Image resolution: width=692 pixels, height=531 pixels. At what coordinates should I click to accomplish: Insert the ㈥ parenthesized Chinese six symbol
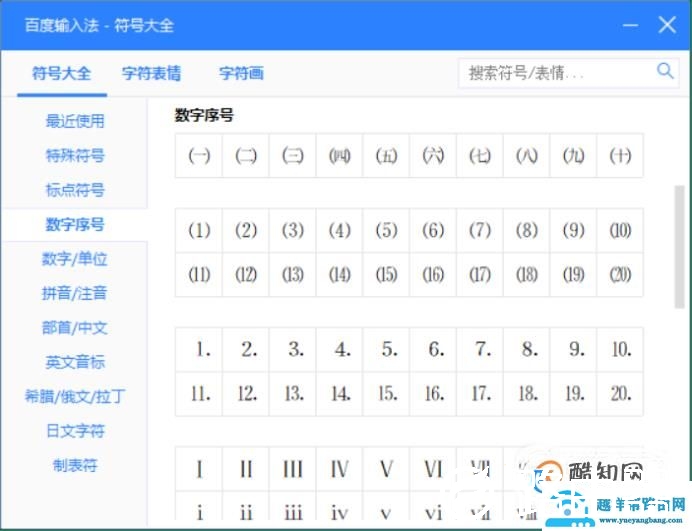[x=433, y=156]
